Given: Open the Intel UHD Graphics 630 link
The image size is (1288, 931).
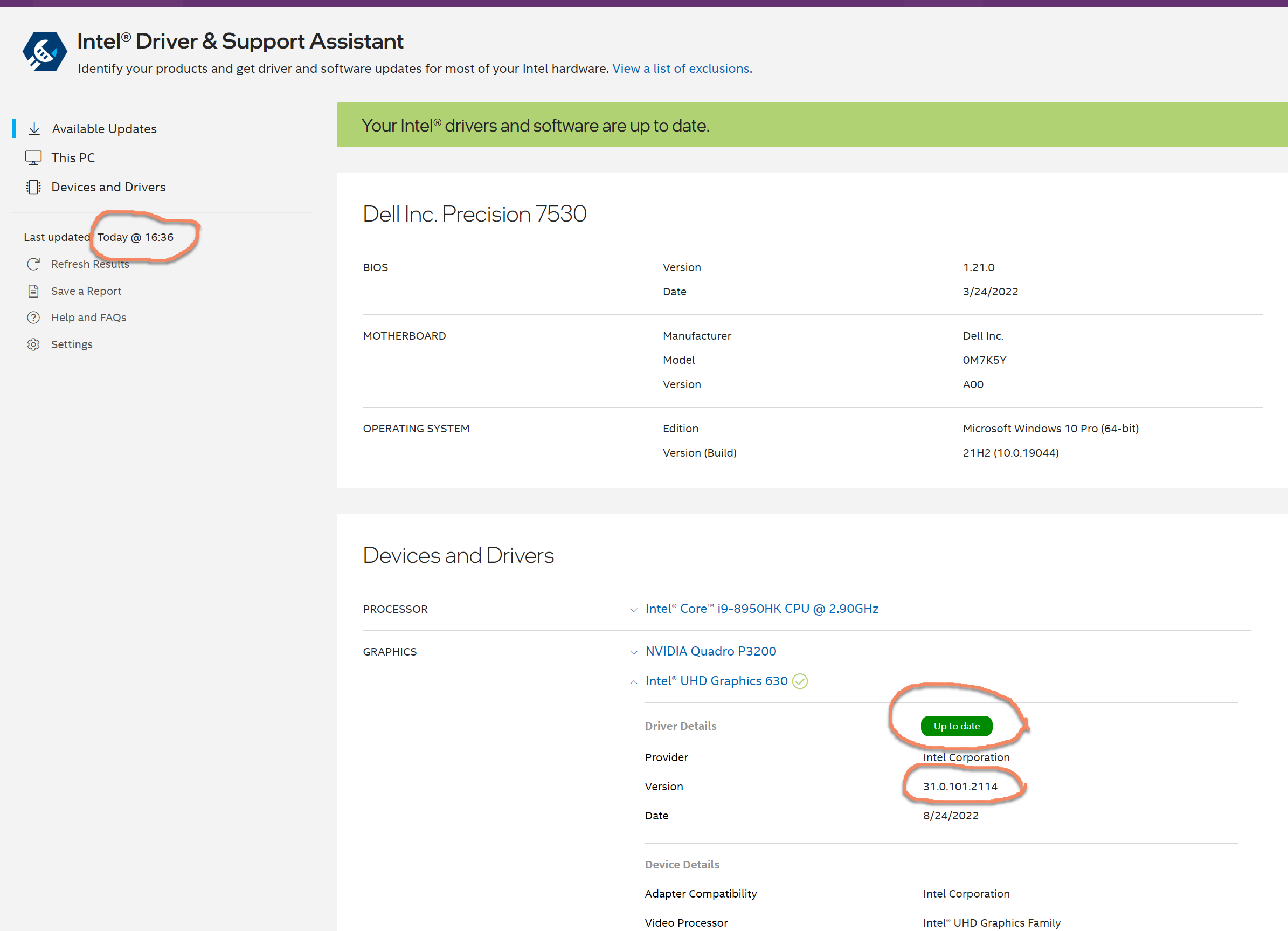Looking at the screenshot, I should click(716, 680).
